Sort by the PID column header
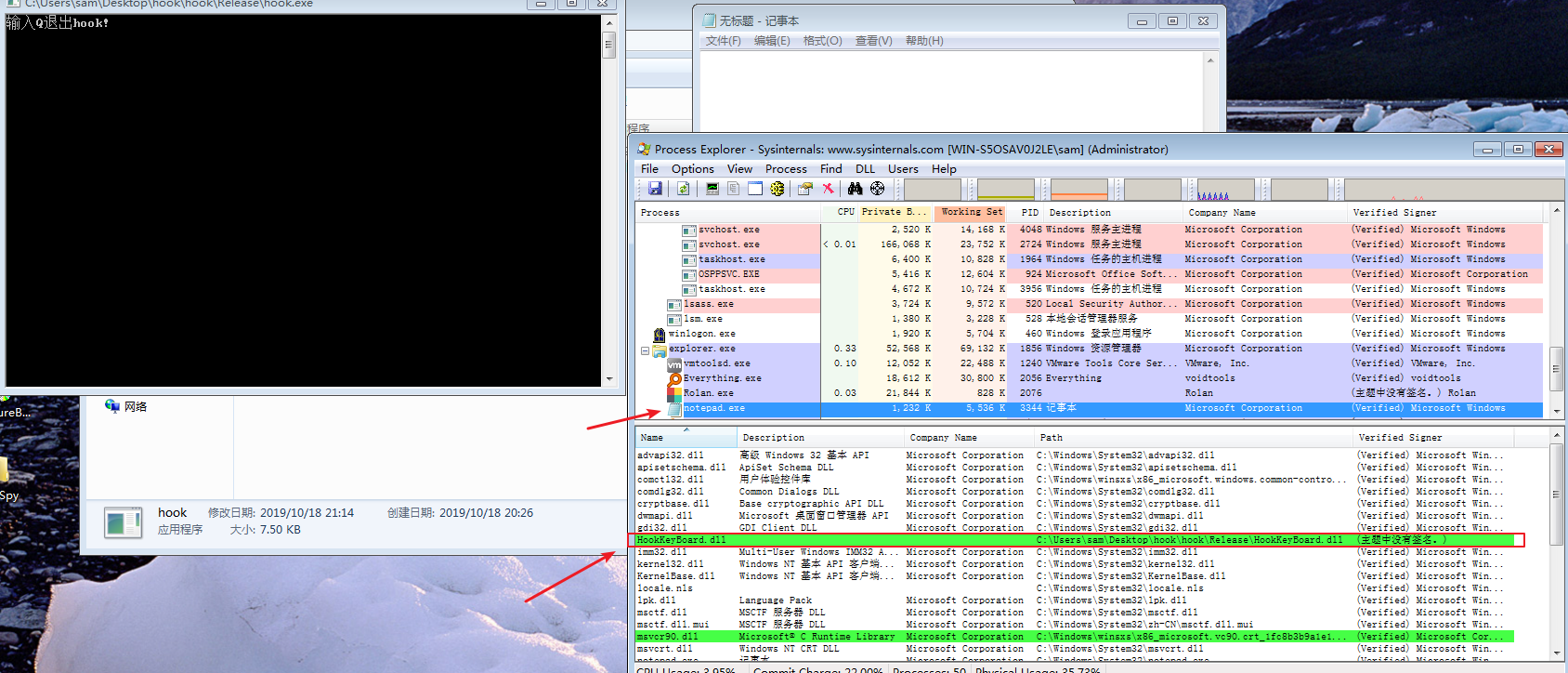This screenshot has height=673, width=1568. pyautogui.click(x=1026, y=212)
